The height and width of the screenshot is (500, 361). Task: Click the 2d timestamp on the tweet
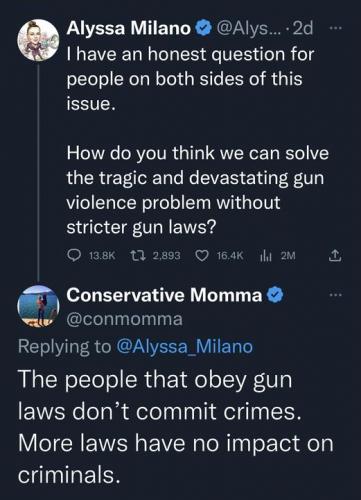point(302,29)
